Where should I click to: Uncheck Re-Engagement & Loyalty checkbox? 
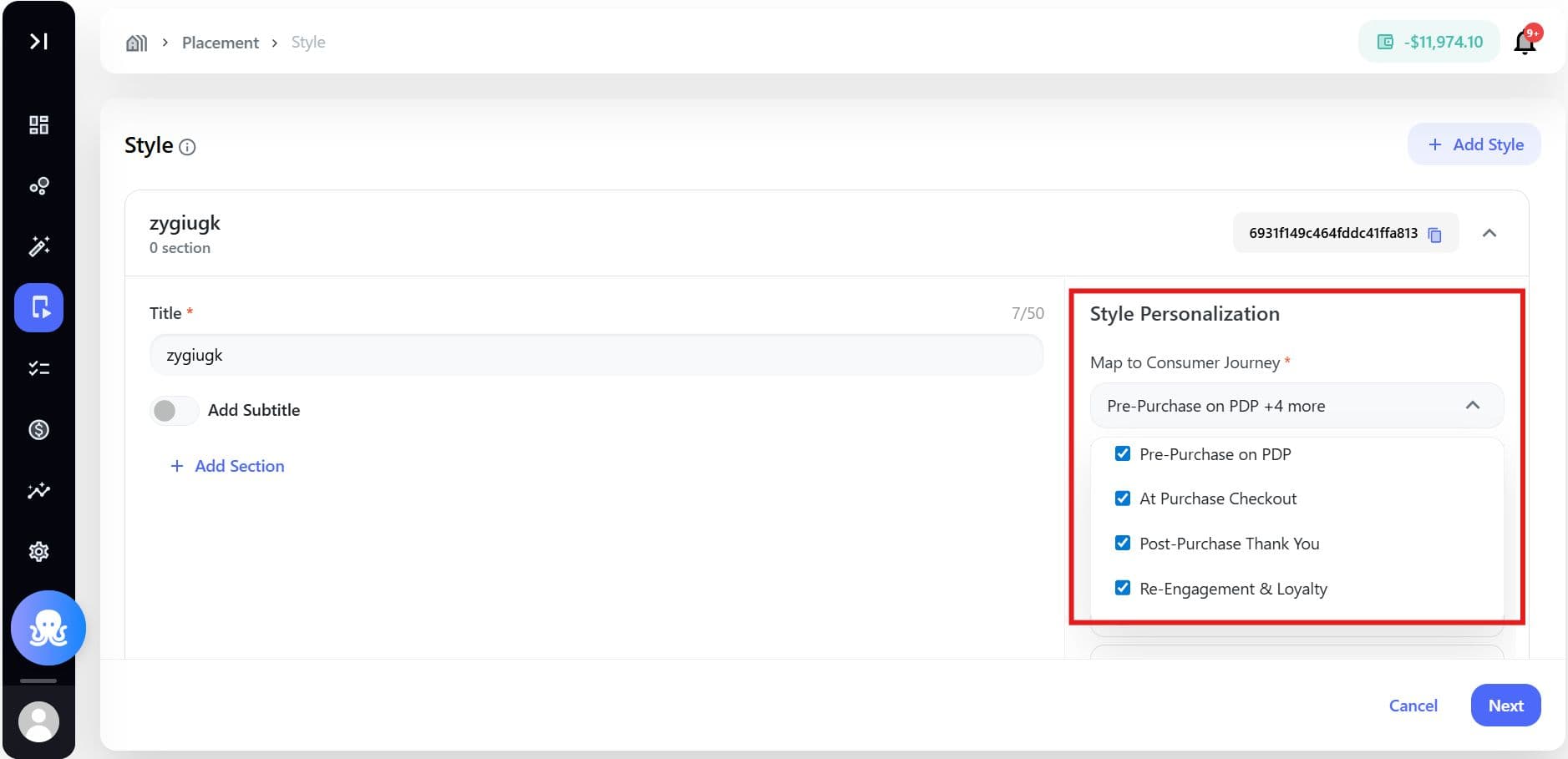[x=1123, y=588]
